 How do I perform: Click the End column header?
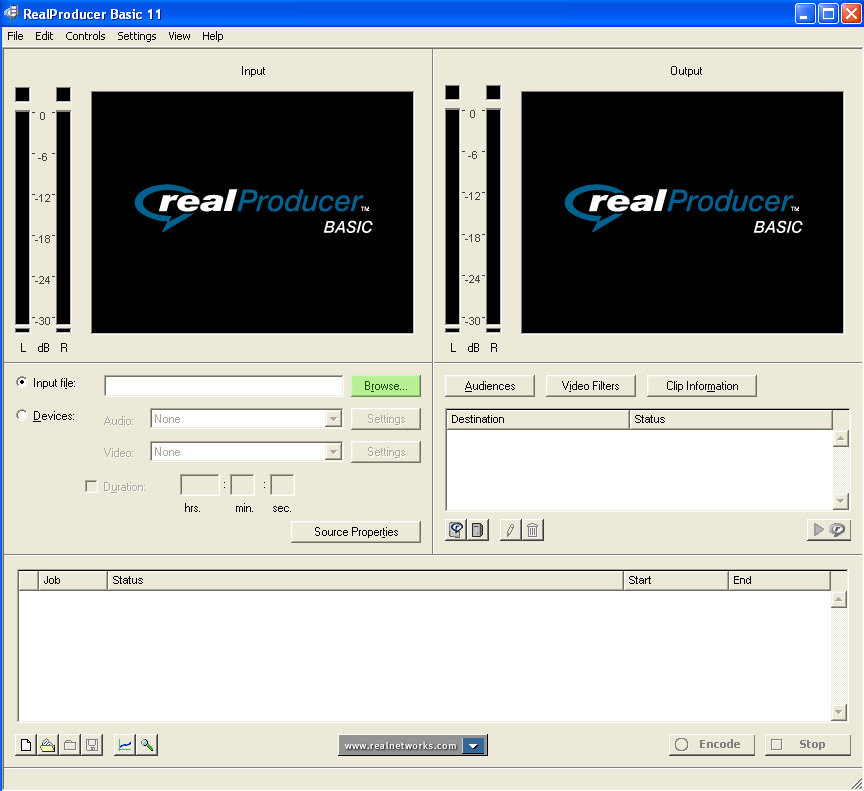pyautogui.click(x=779, y=580)
